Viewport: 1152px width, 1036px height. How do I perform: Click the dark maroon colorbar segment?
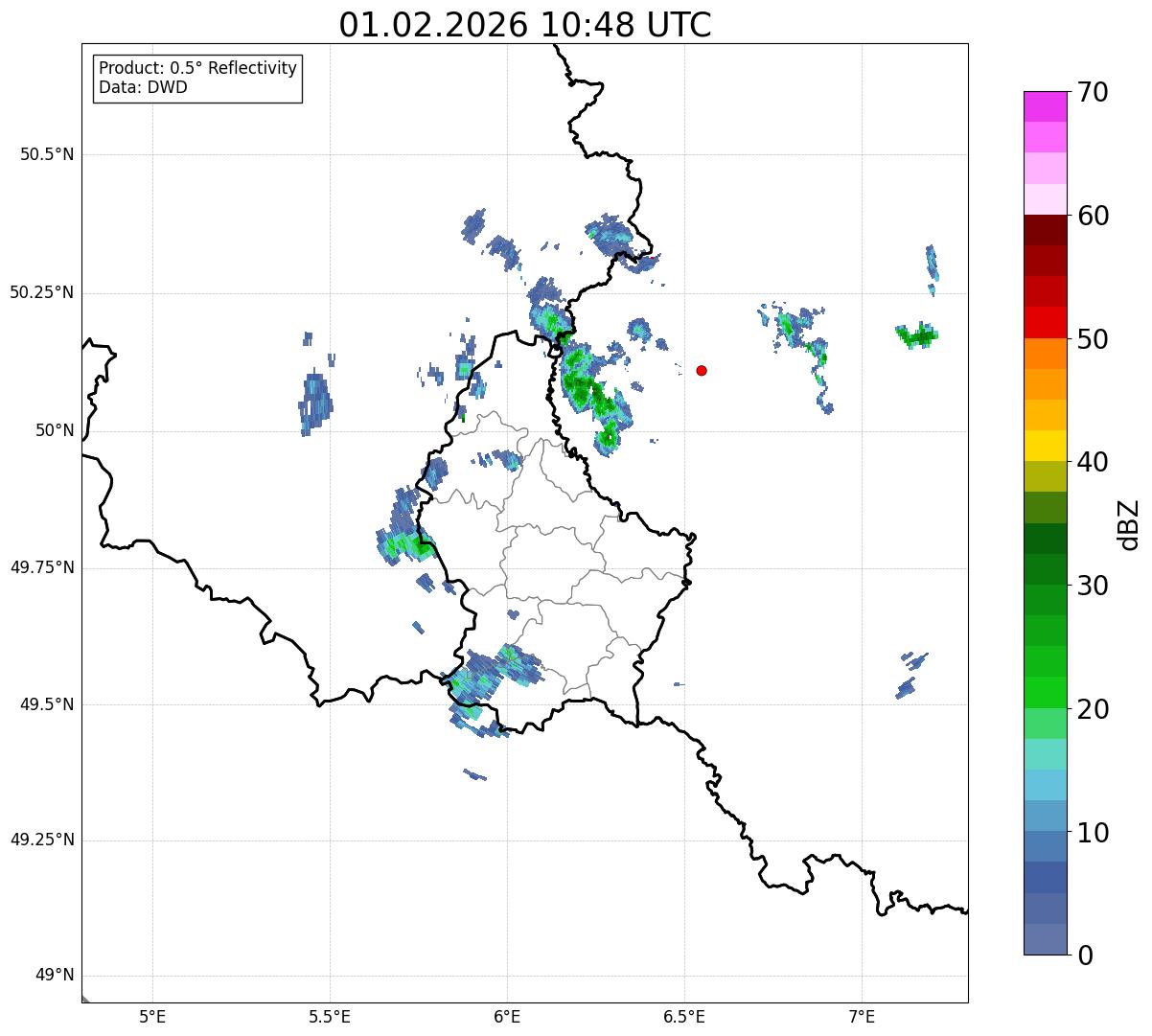click(x=1046, y=230)
